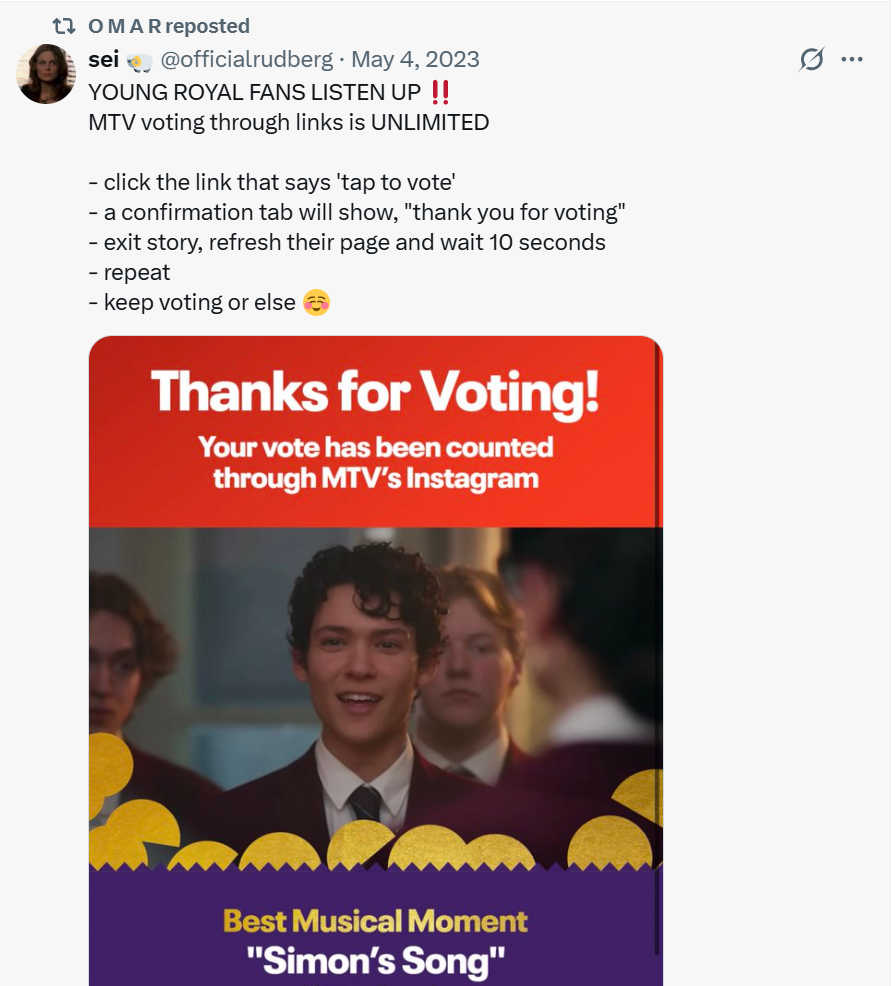Select the "MTV voting through links is UNLIMITED" line
The width and height of the screenshot is (895, 986).
coord(289,123)
